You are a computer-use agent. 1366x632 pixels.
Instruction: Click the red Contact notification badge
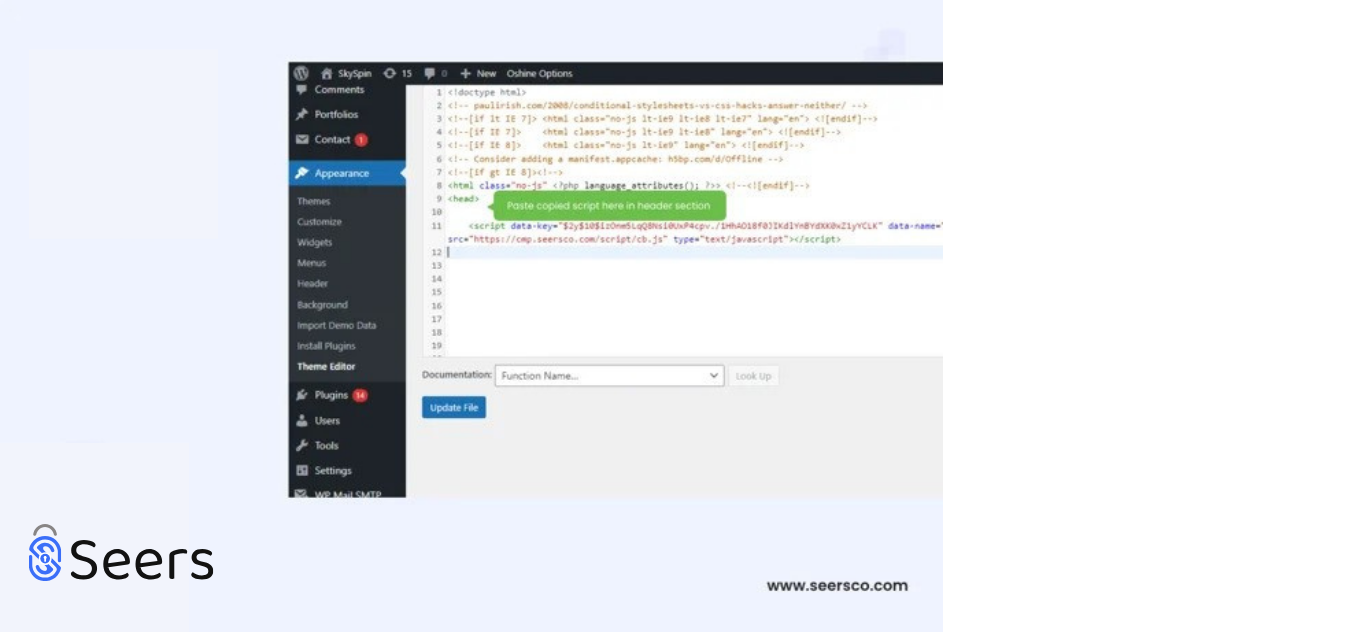pos(361,140)
